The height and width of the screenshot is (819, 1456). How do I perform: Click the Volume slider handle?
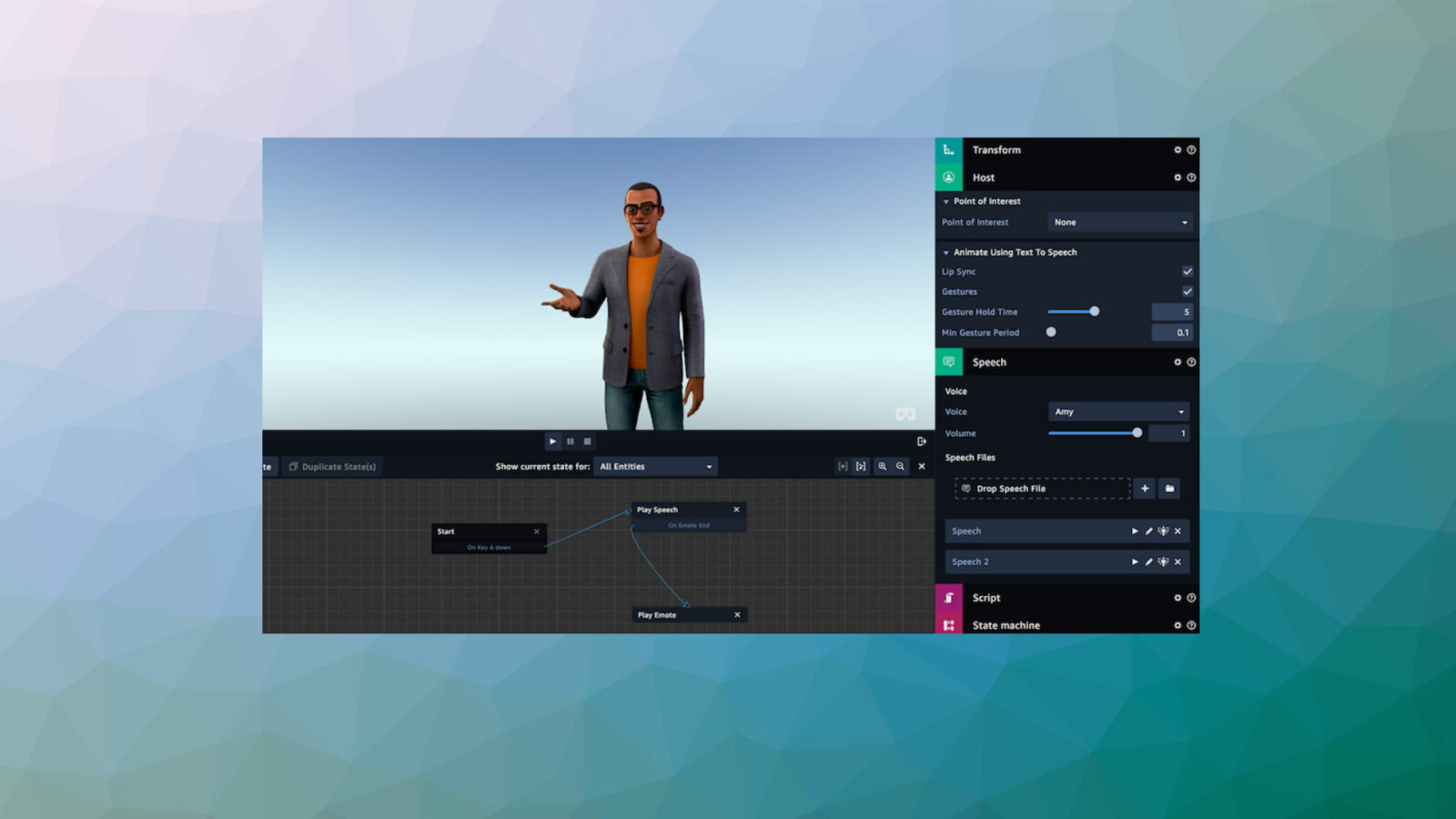coord(1137,433)
